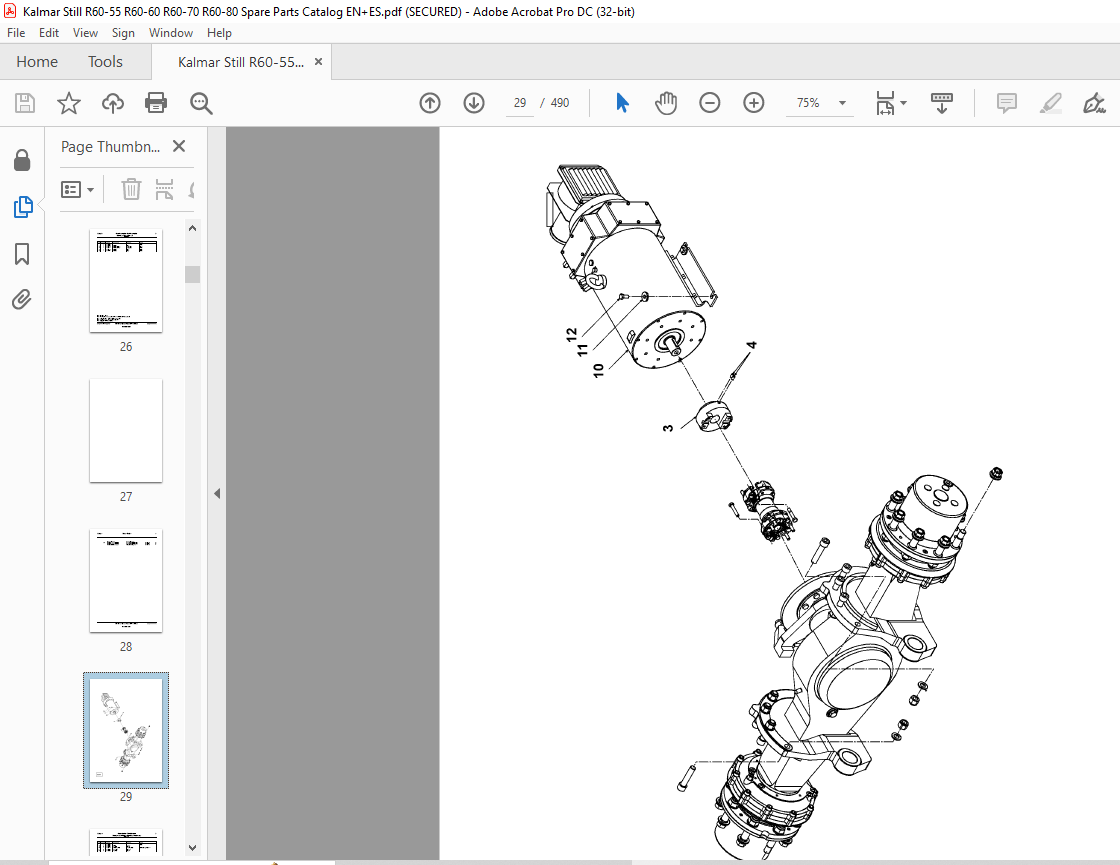Go to previous page arrow

pos(430,103)
